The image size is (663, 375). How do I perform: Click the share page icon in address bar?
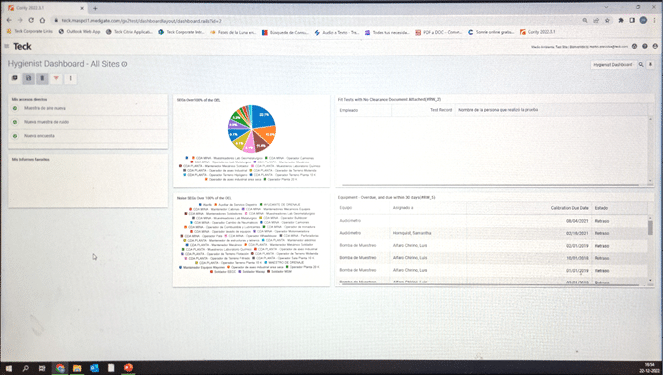click(596, 20)
